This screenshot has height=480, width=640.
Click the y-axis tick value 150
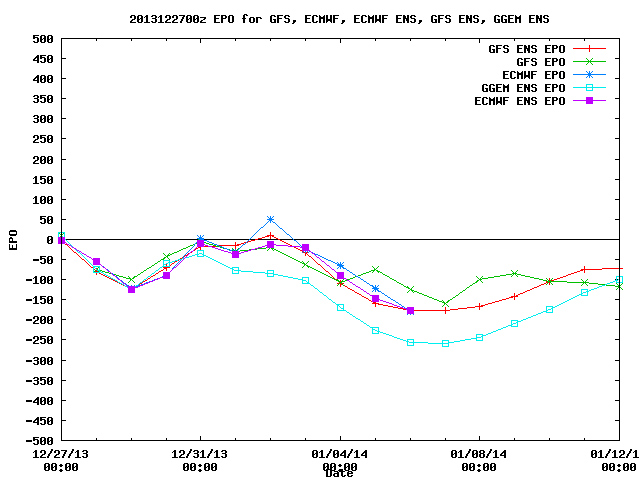(43, 180)
